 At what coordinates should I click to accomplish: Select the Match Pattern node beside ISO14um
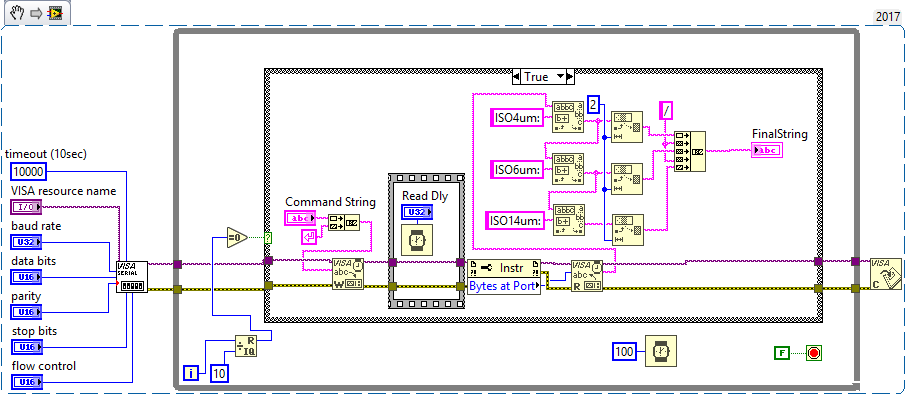[x=568, y=220]
